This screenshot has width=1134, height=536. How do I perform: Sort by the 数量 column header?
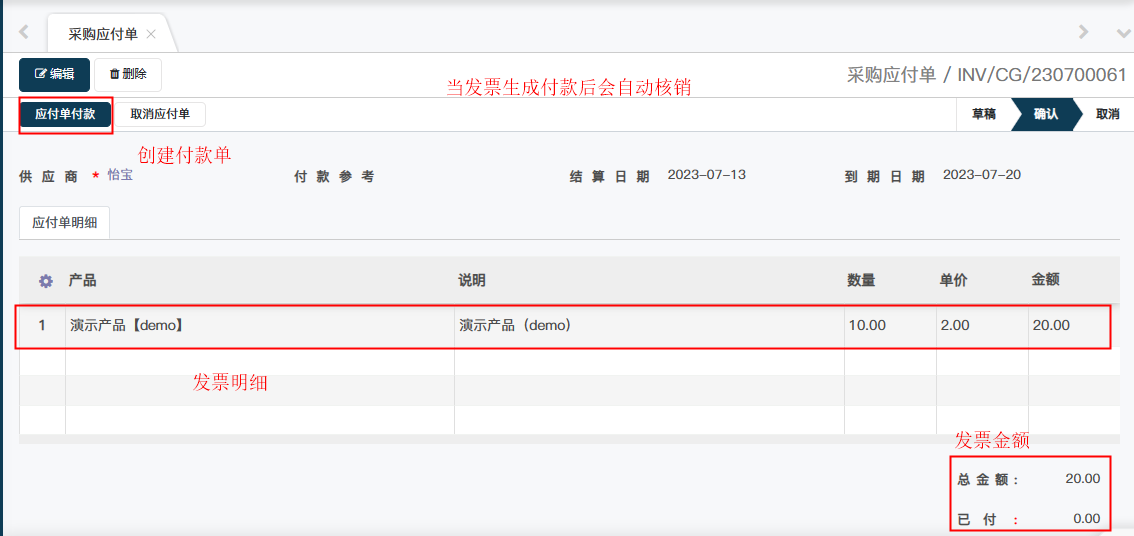pos(861,281)
